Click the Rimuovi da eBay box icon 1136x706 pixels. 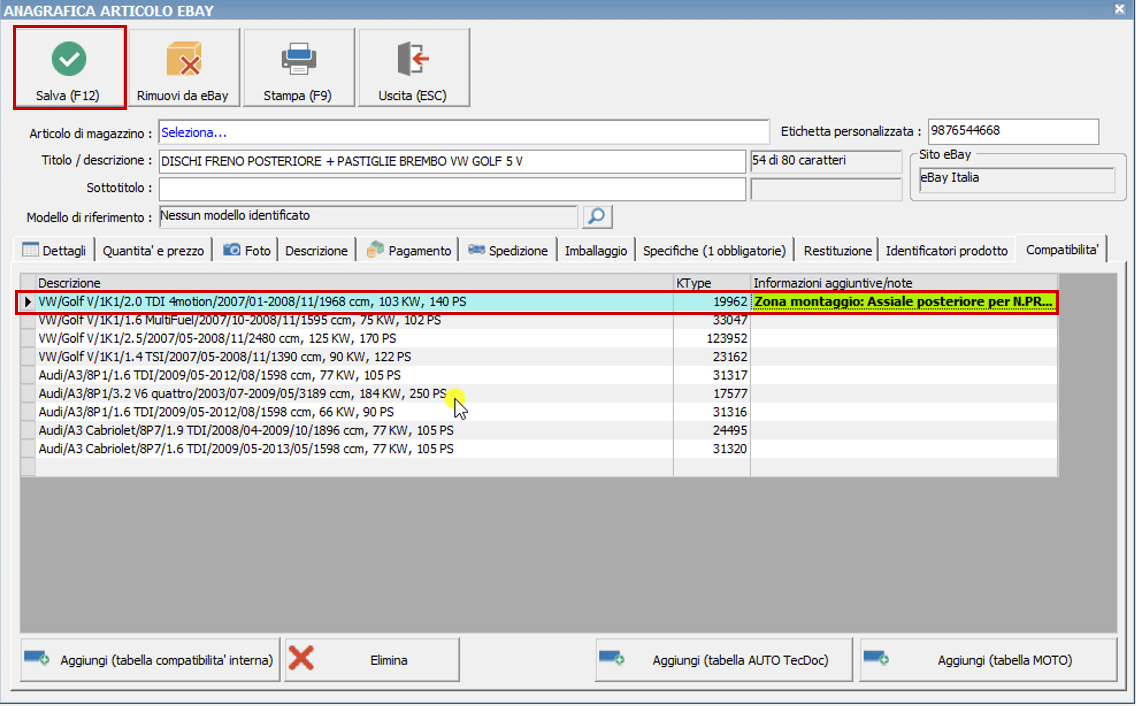coord(183,59)
